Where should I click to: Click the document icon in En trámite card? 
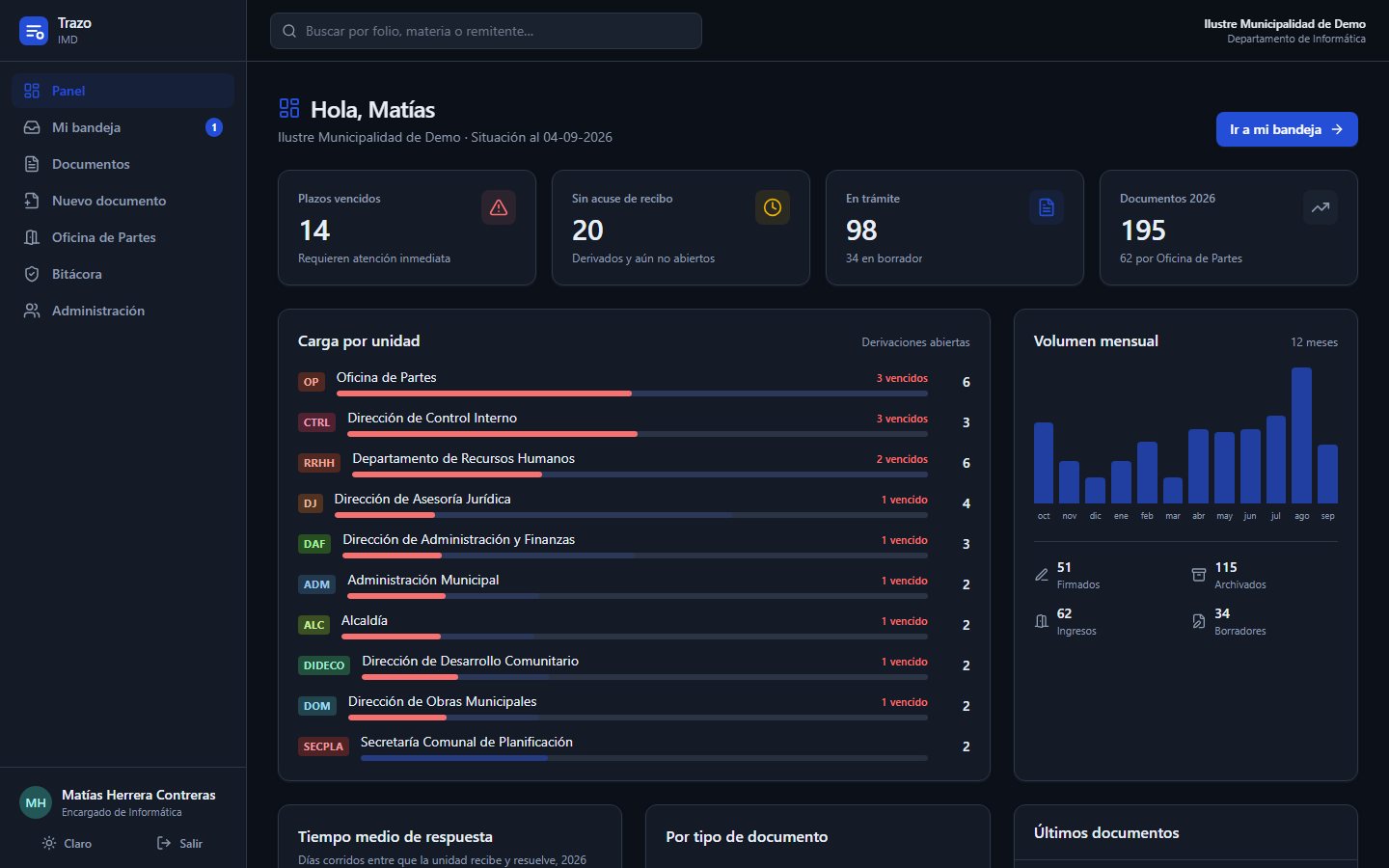(x=1047, y=207)
